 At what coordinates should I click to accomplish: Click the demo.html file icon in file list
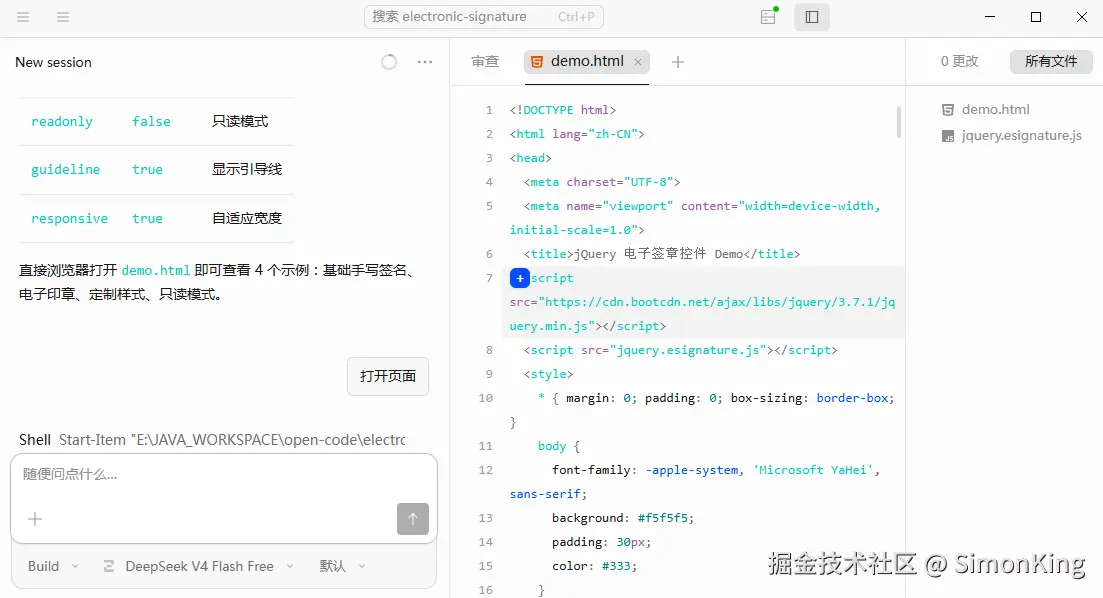pos(948,110)
